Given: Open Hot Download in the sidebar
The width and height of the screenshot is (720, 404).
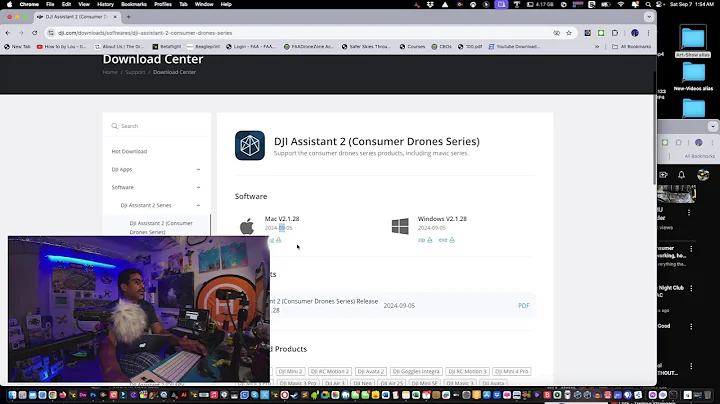Looking at the screenshot, I should (x=129, y=152).
